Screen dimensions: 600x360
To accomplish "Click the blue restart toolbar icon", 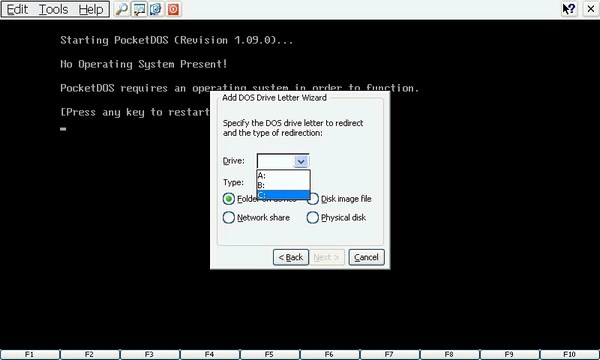I will coord(156,9).
